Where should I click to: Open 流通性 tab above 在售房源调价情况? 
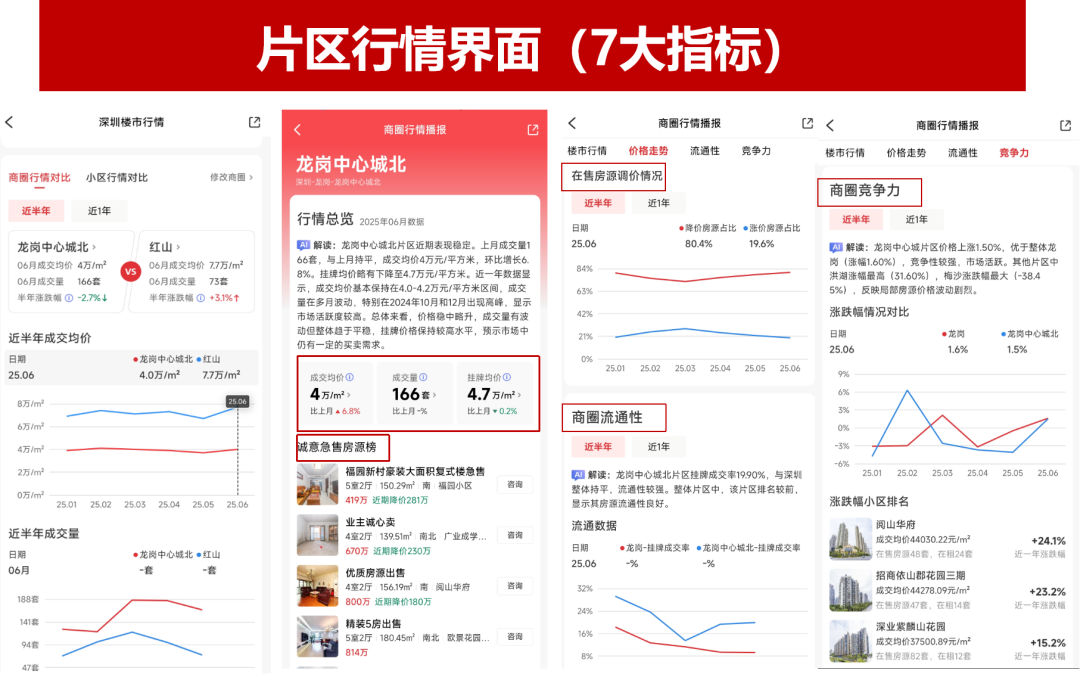tap(705, 151)
